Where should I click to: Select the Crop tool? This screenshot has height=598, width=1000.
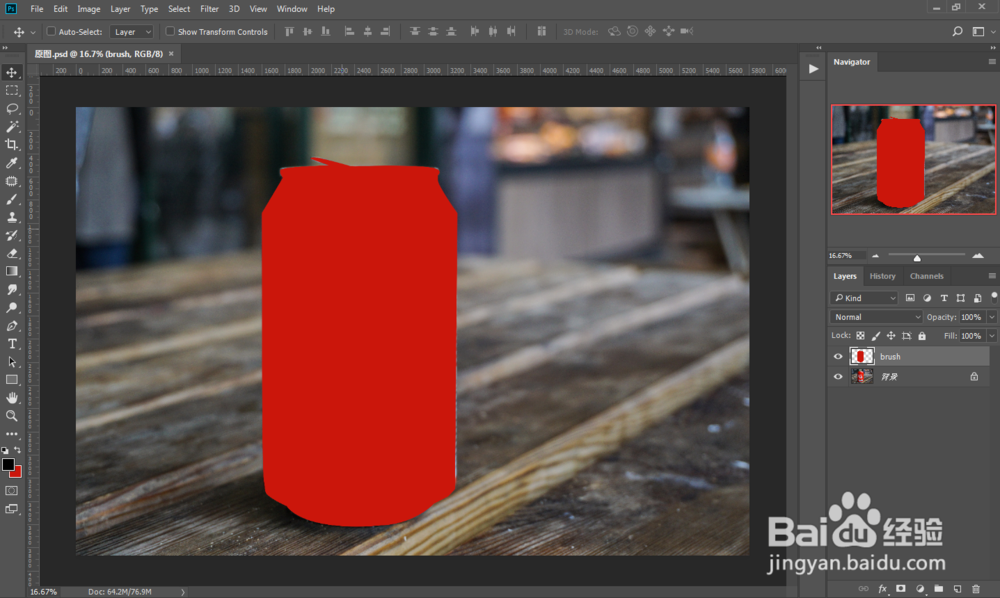[12, 145]
